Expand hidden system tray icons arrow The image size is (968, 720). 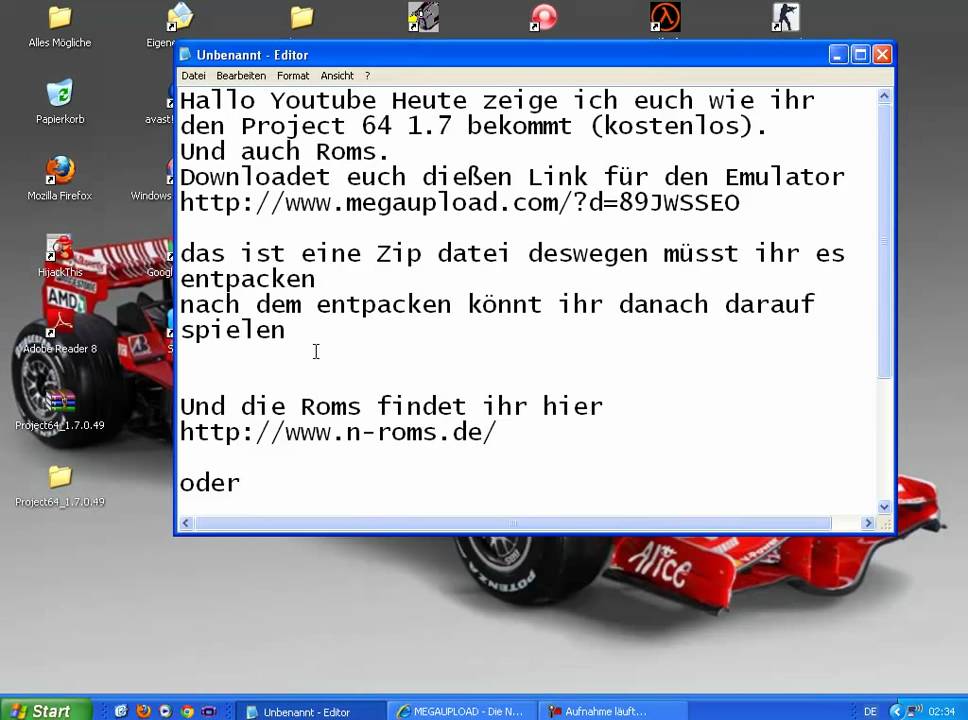coord(896,711)
